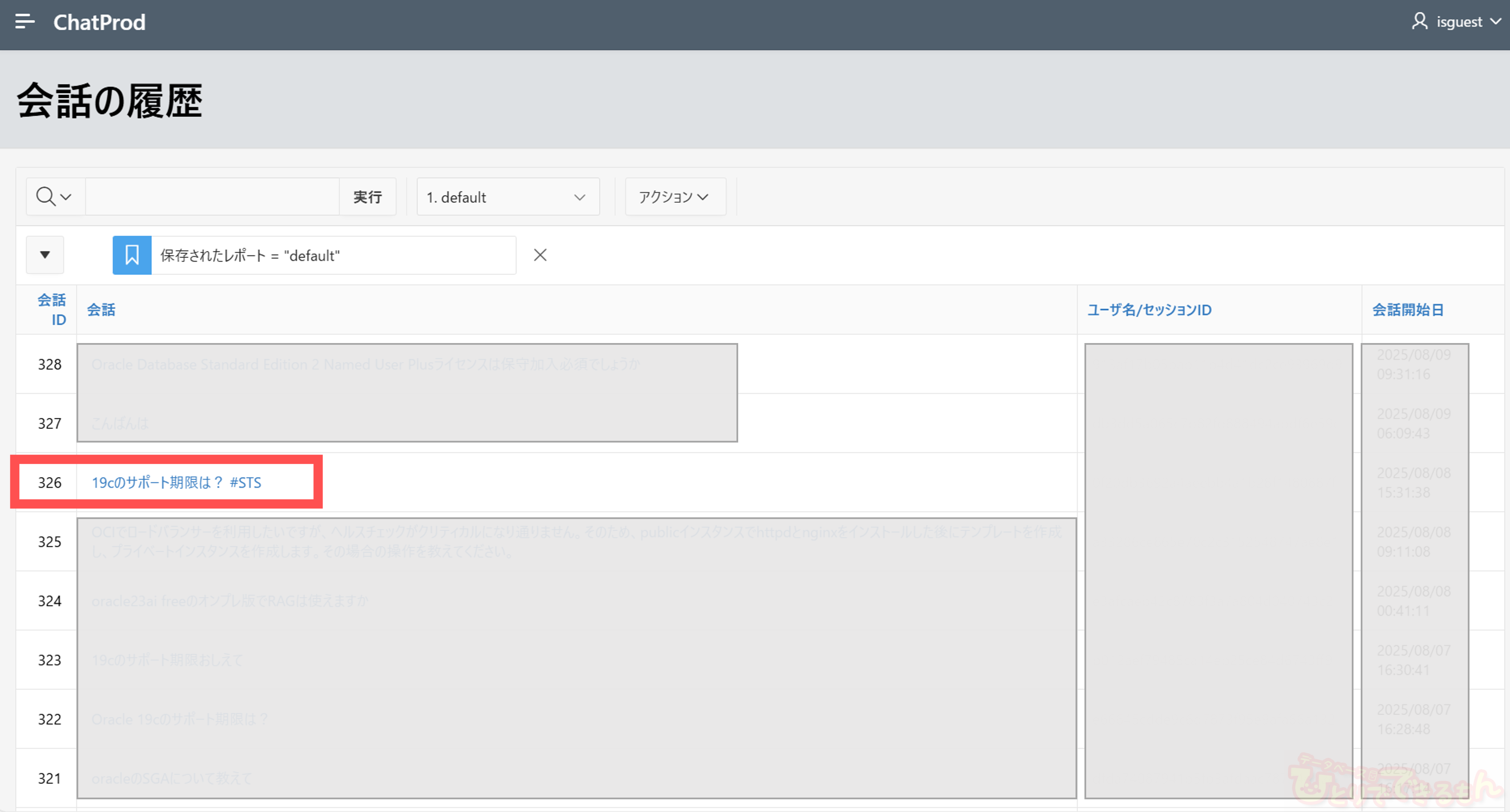Open the アクション menu
Screen dimensions: 1510x812
click(x=675, y=197)
